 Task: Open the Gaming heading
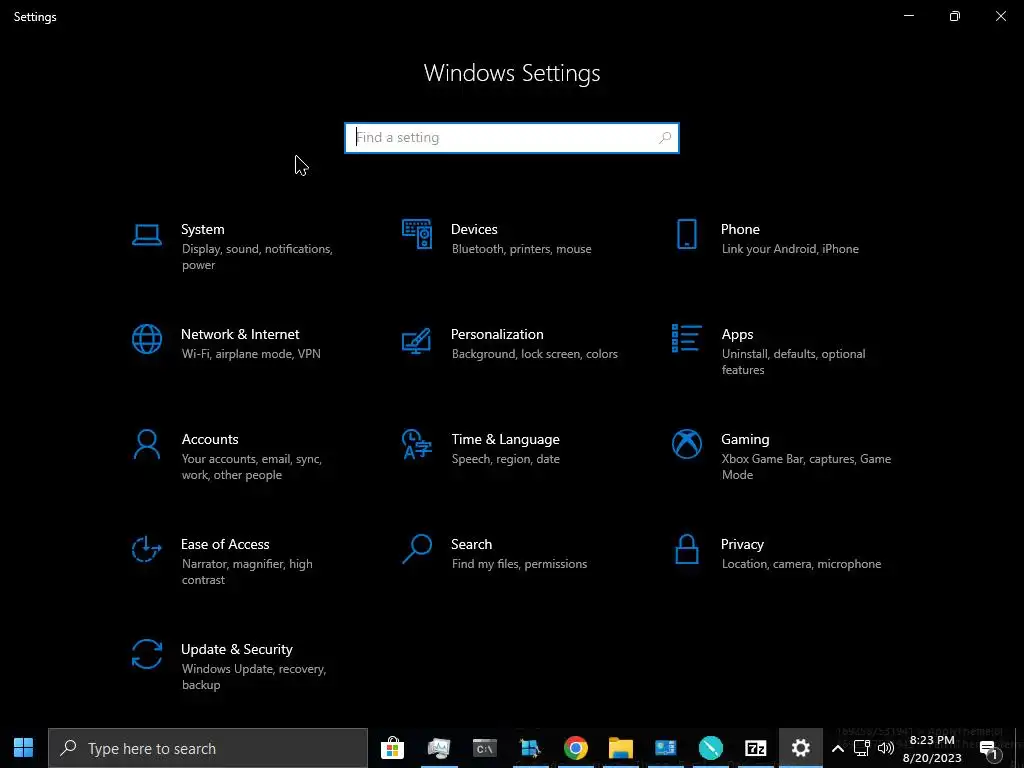pyautogui.click(x=745, y=440)
